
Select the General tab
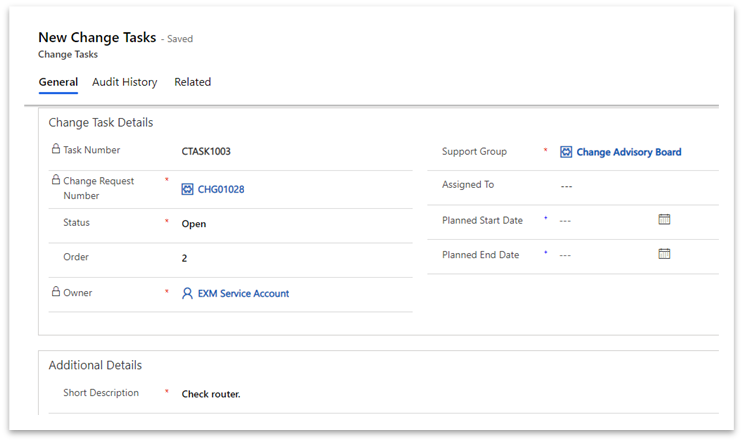(58, 82)
